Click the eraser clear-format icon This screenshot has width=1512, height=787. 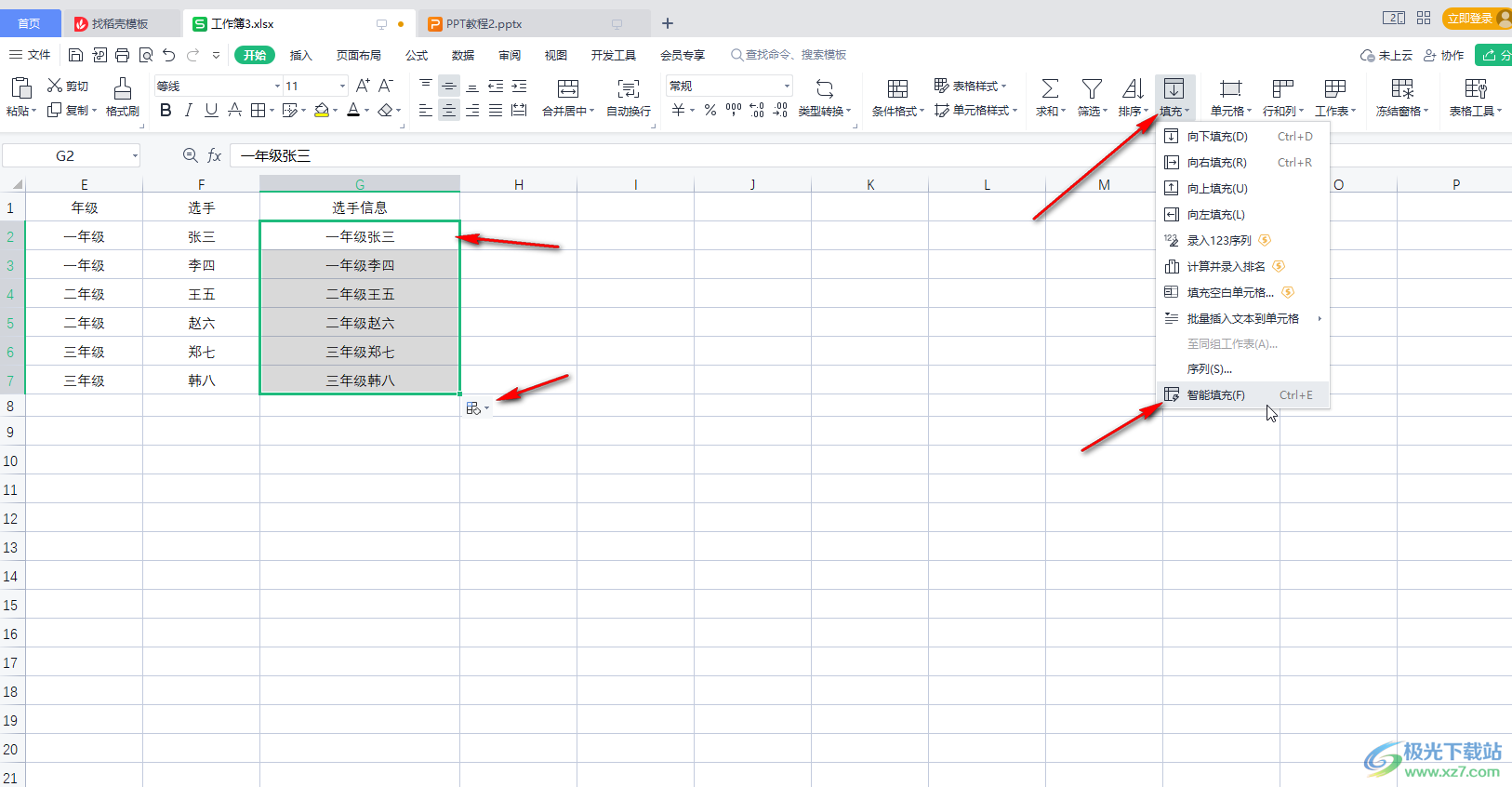click(x=385, y=110)
